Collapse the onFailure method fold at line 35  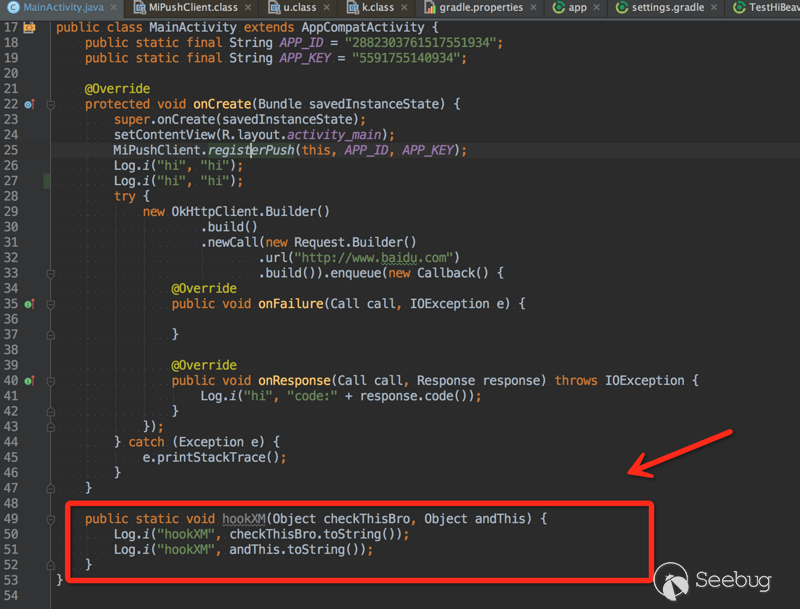(x=51, y=305)
